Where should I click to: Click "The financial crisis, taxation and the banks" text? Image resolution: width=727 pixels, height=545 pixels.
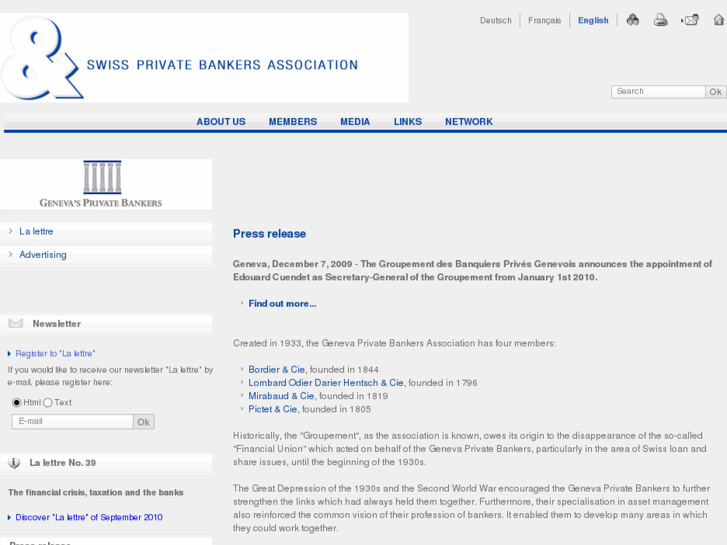coord(96,492)
